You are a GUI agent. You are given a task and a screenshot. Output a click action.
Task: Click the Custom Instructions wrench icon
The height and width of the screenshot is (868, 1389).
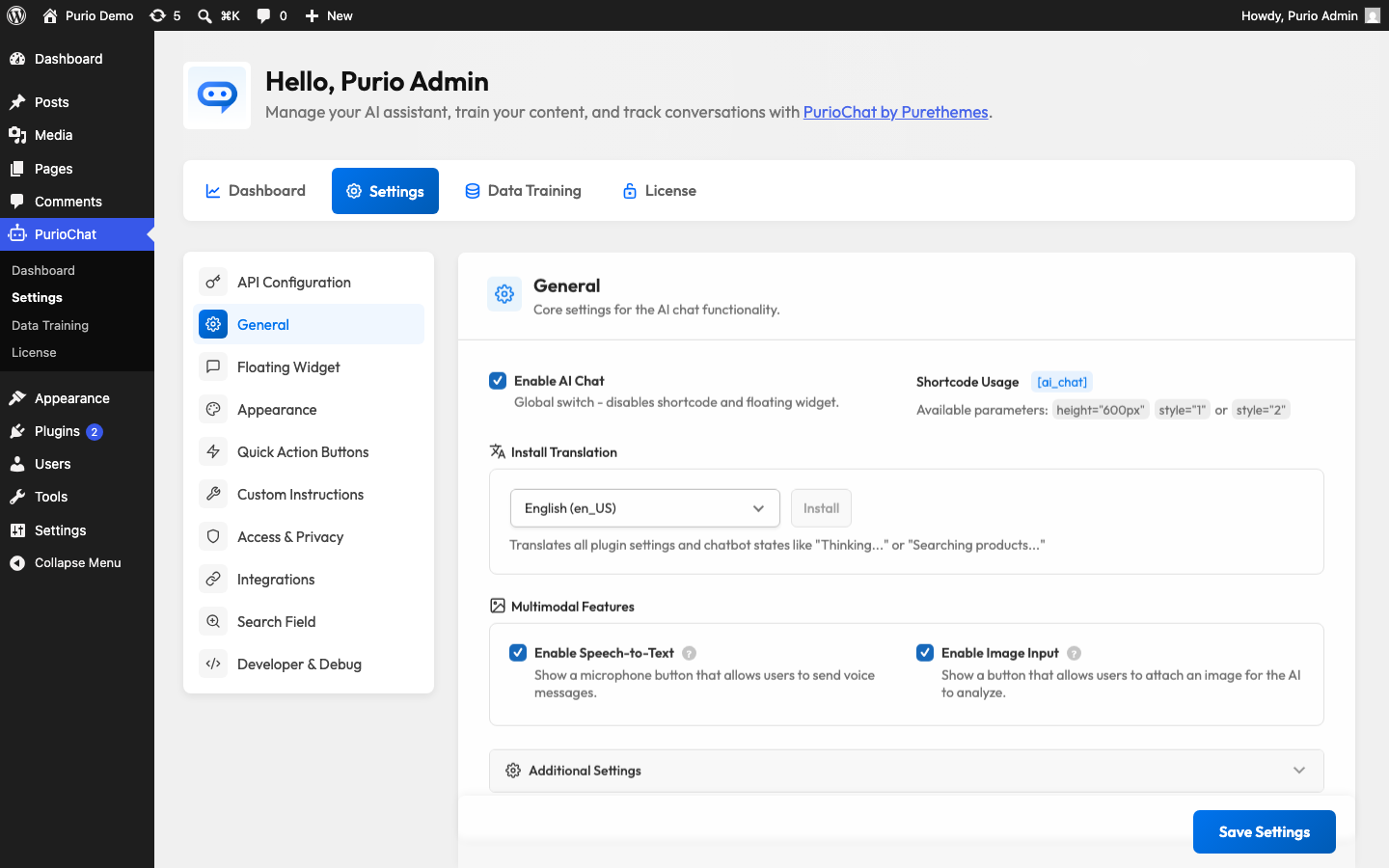213,494
